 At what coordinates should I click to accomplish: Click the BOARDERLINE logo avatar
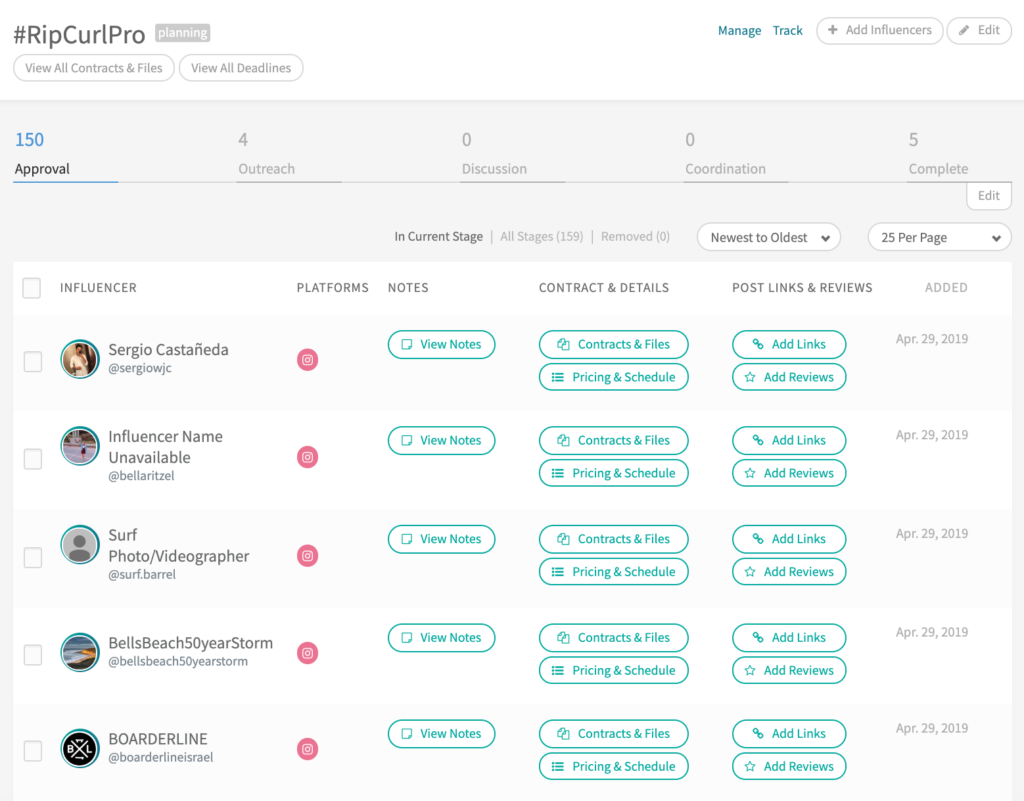point(80,748)
